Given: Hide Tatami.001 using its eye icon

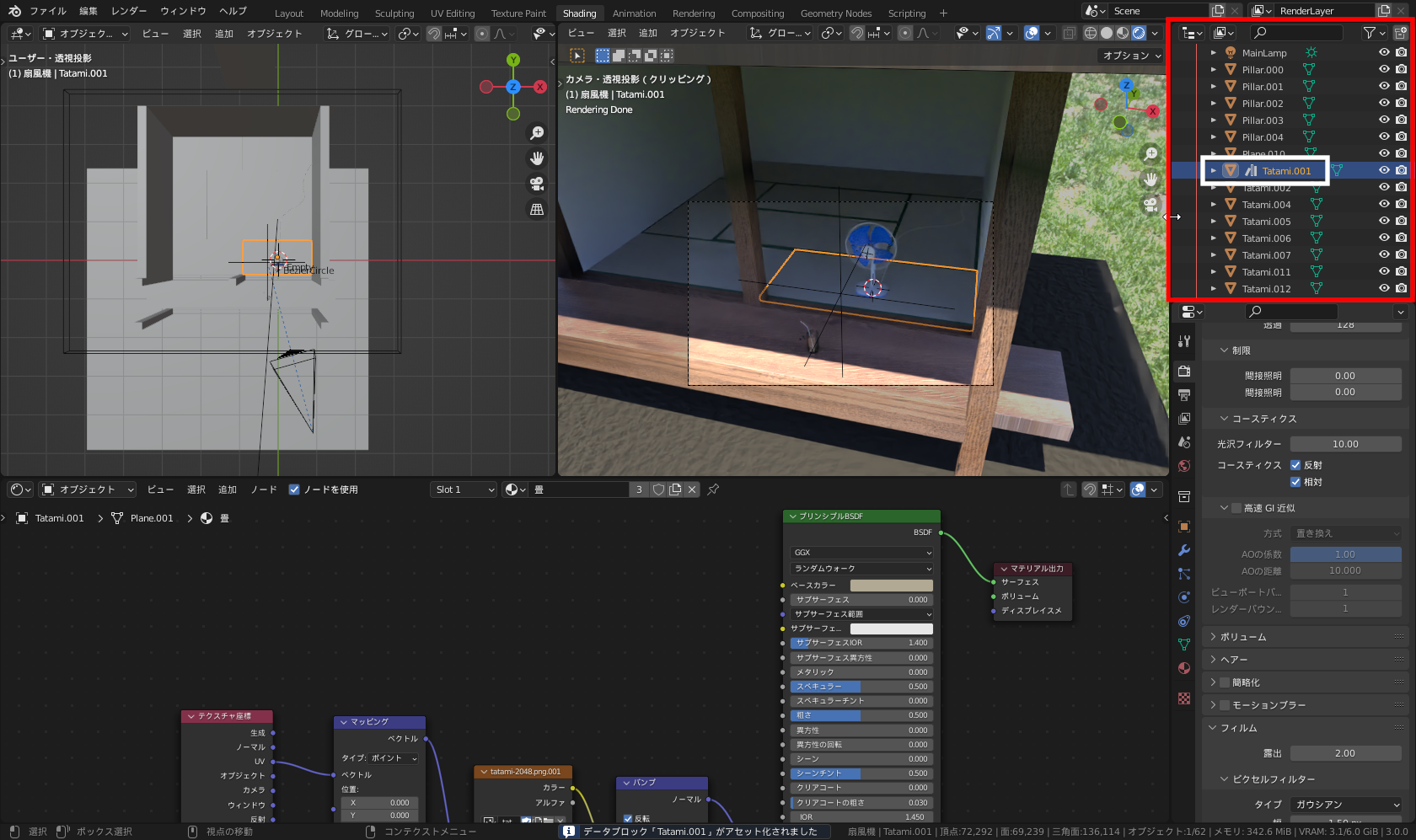Looking at the screenshot, I should click(x=1383, y=170).
